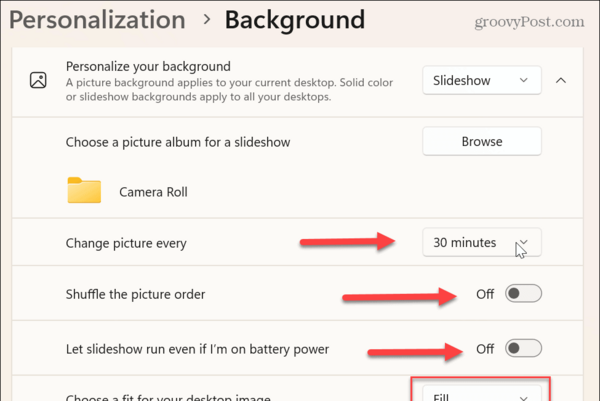This screenshot has width=600, height=401.
Task: Click the Off label next to Shuffle toggle
Action: [485, 294]
